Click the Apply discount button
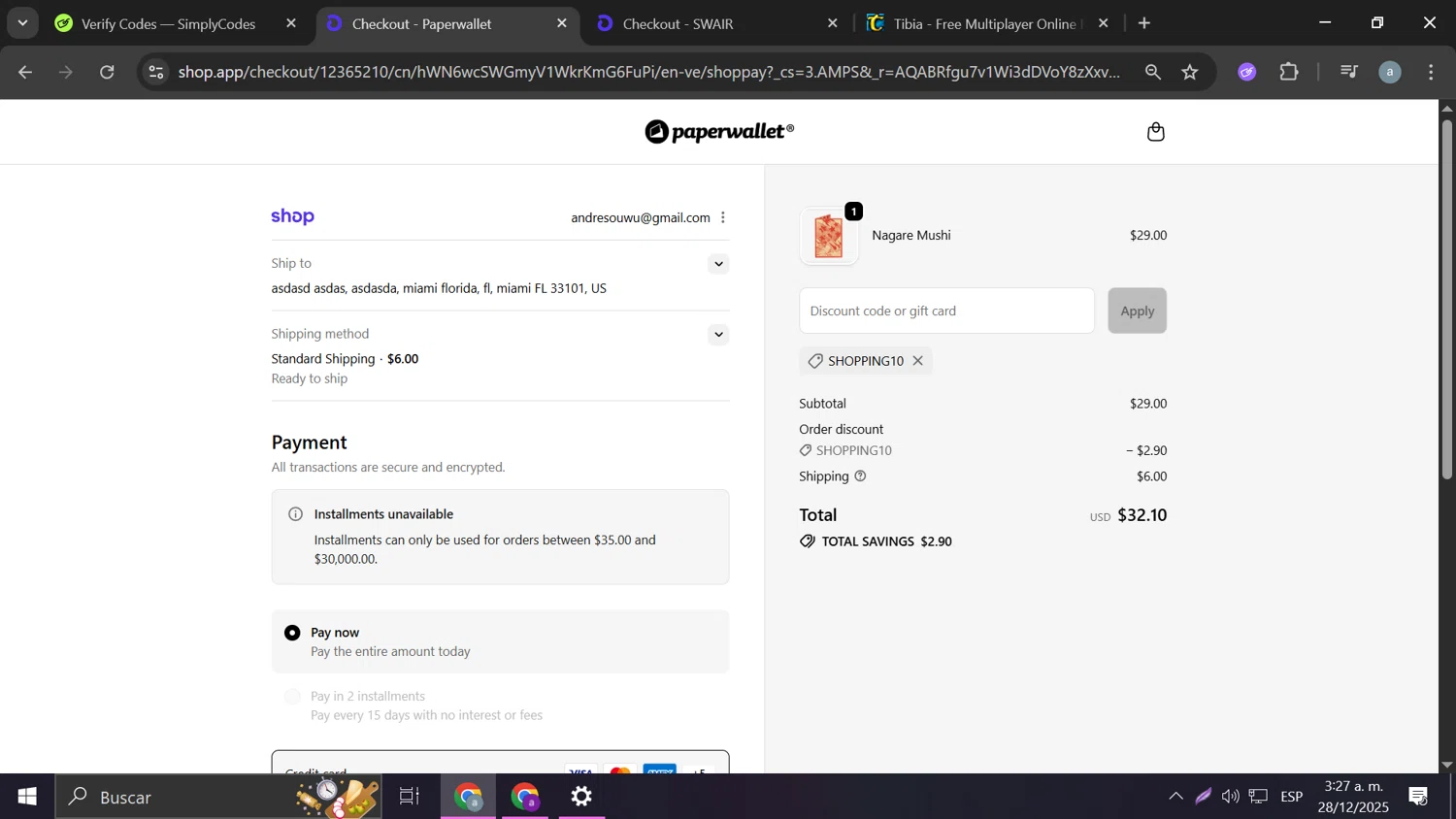Viewport: 1456px width, 819px height. click(1137, 311)
